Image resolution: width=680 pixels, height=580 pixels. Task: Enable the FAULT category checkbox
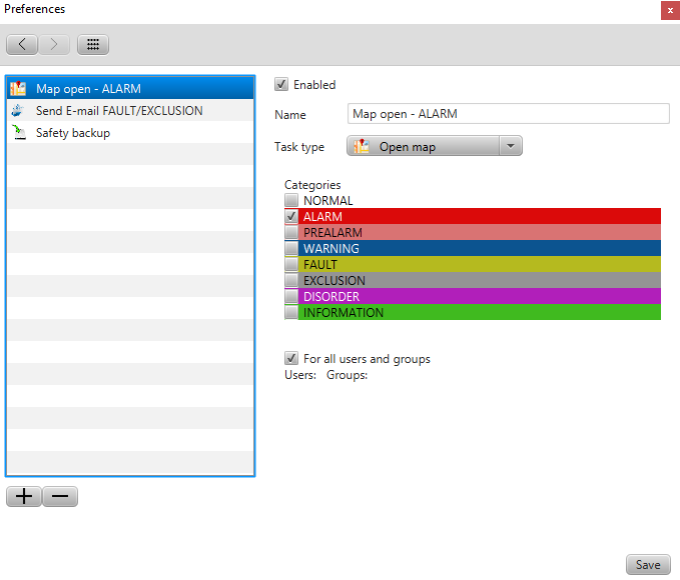(291, 264)
